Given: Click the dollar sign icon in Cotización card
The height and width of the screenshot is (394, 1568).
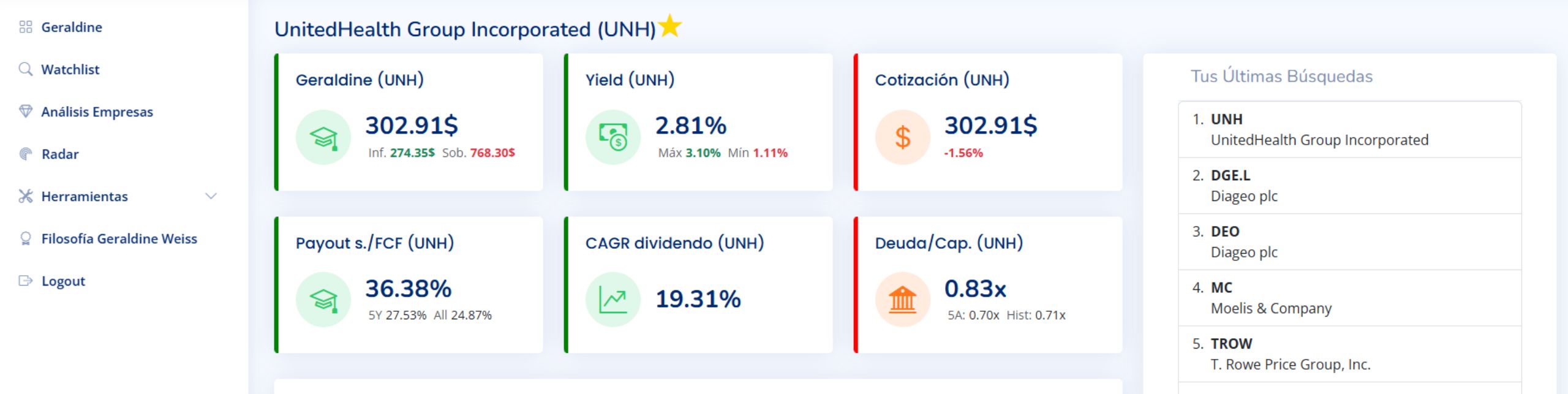Looking at the screenshot, I should (x=902, y=137).
